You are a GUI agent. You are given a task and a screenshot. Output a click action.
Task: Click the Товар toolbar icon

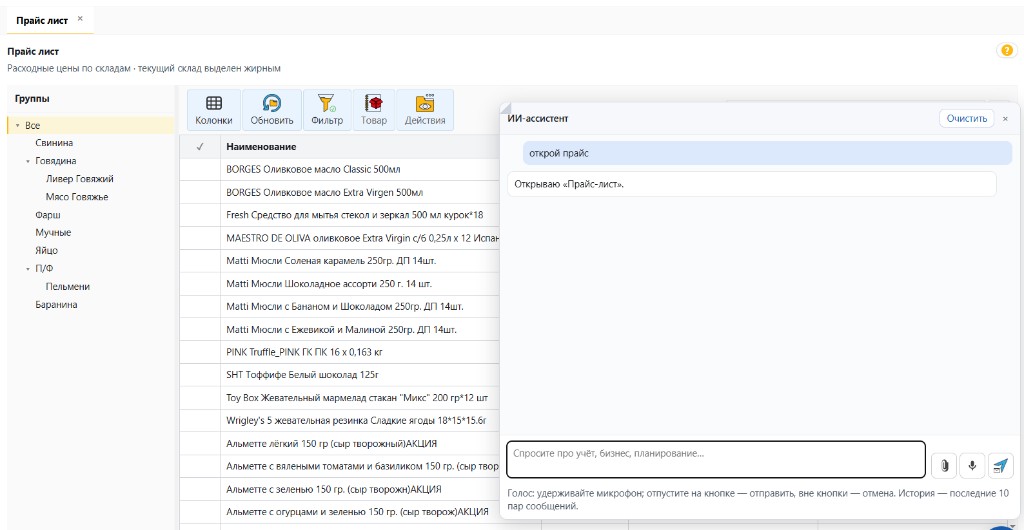(374, 110)
